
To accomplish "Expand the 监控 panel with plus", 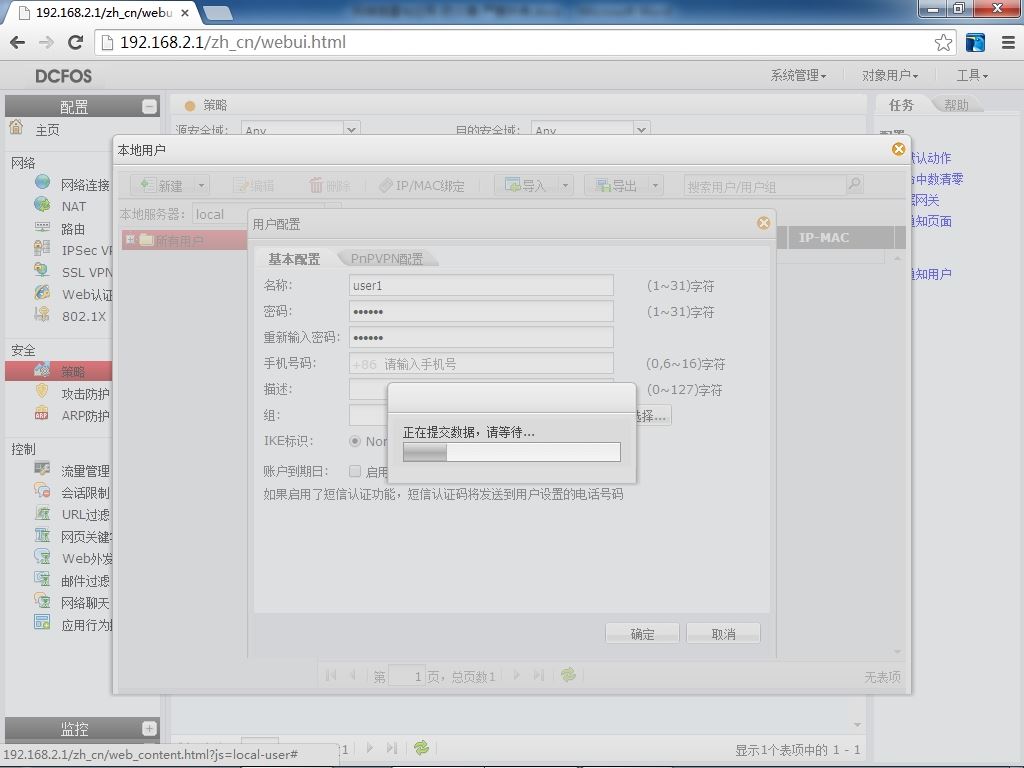I will pyautogui.click(x=149, y=728).
